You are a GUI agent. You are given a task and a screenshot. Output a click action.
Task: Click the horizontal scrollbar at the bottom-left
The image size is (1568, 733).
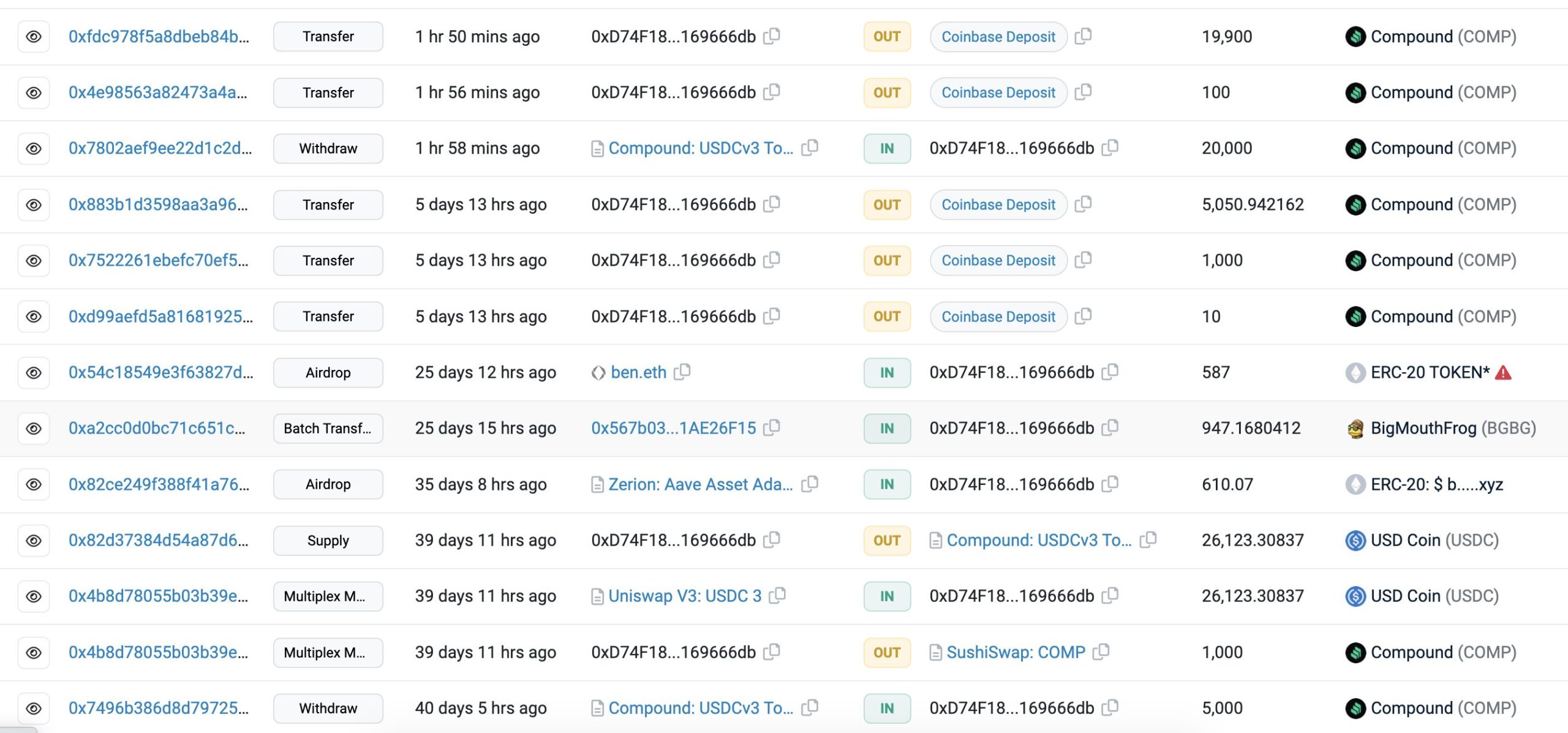pyautogui.click(x=18, y=729)
